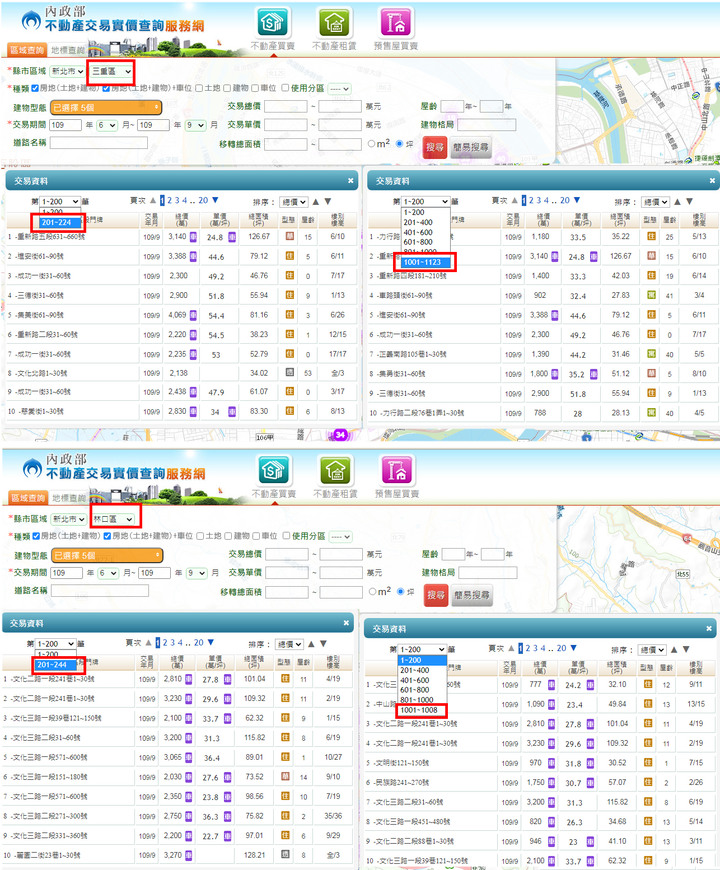The height and width of the screenshot is (870, 720).
Task: Sort descending arrow in 林口區 right results panel
Action: (686, 649)
